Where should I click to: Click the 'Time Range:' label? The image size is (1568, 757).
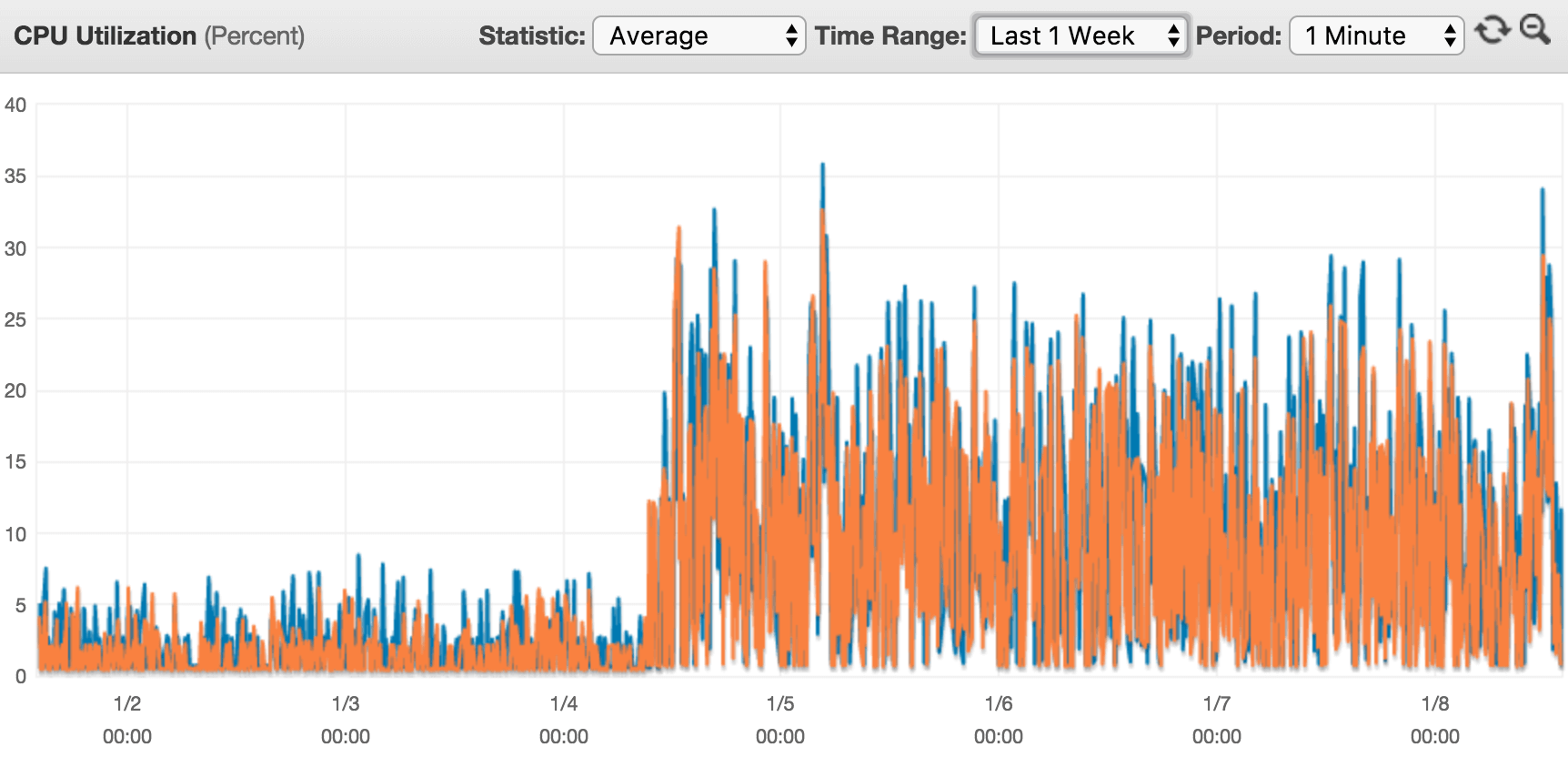pos(890,36)
